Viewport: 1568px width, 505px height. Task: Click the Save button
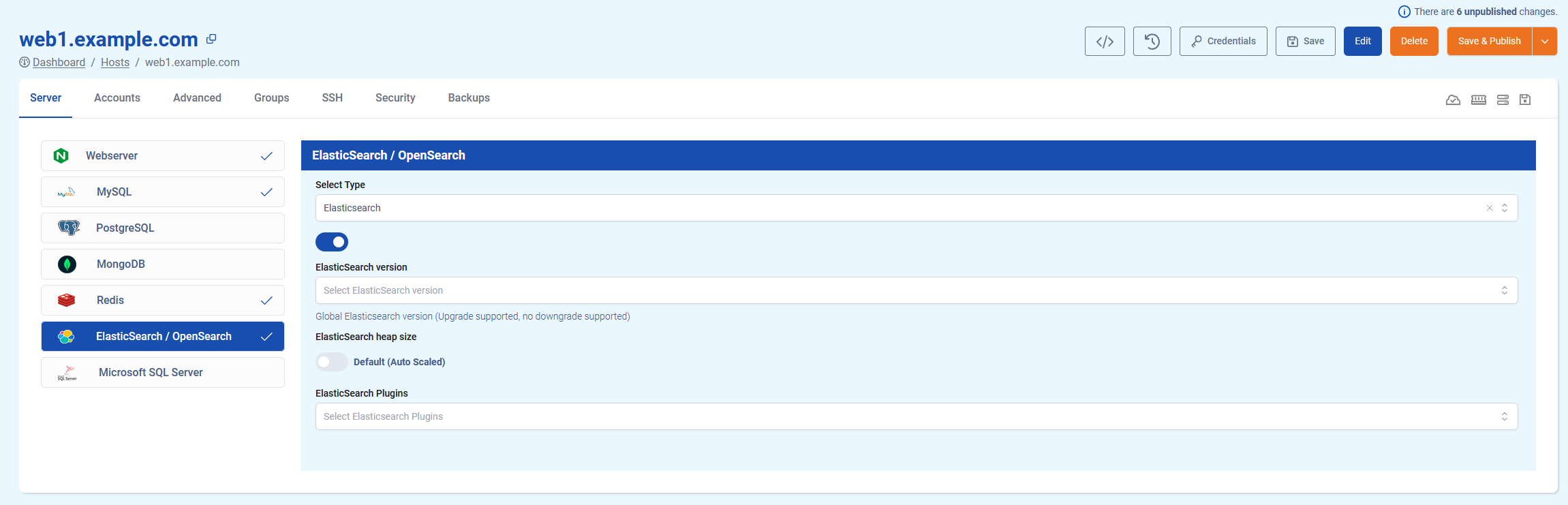point(1306,42)
